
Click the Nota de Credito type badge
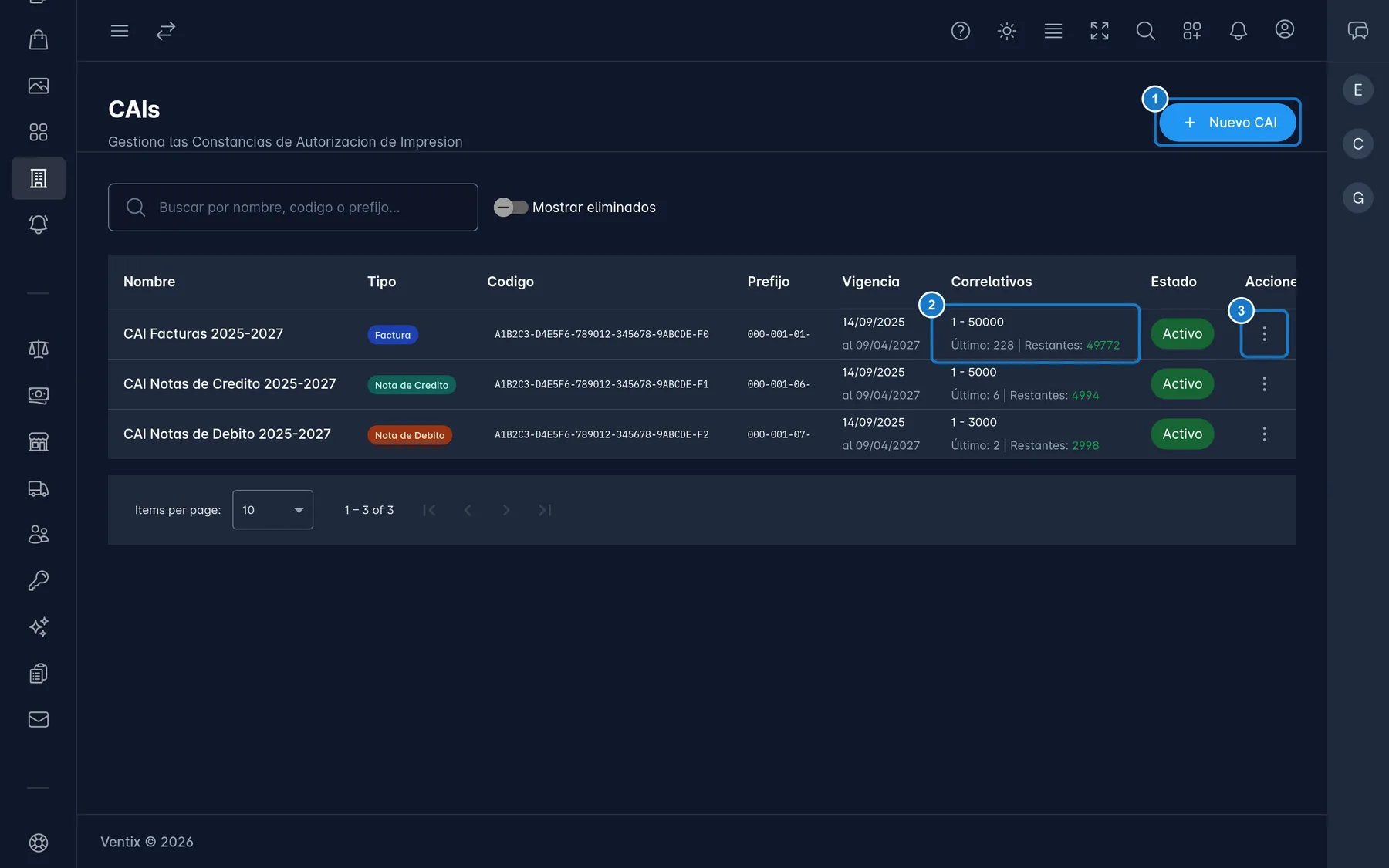click(411, 385)
